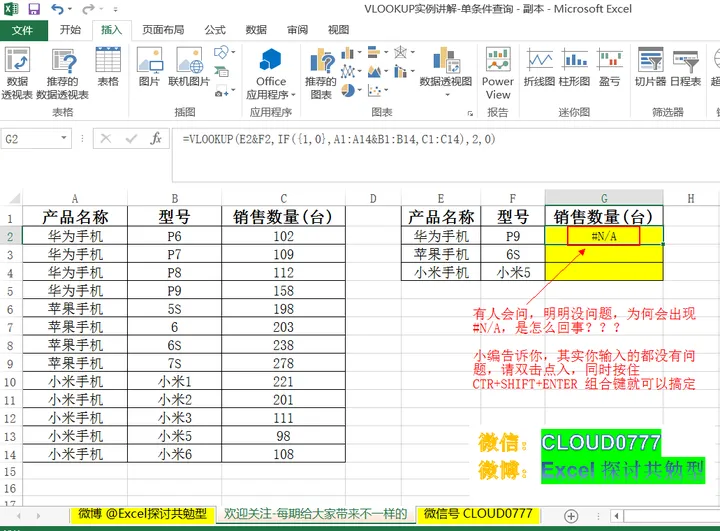
Task: Click the Redo arrow icon
Action: click(x=88, y=9)
